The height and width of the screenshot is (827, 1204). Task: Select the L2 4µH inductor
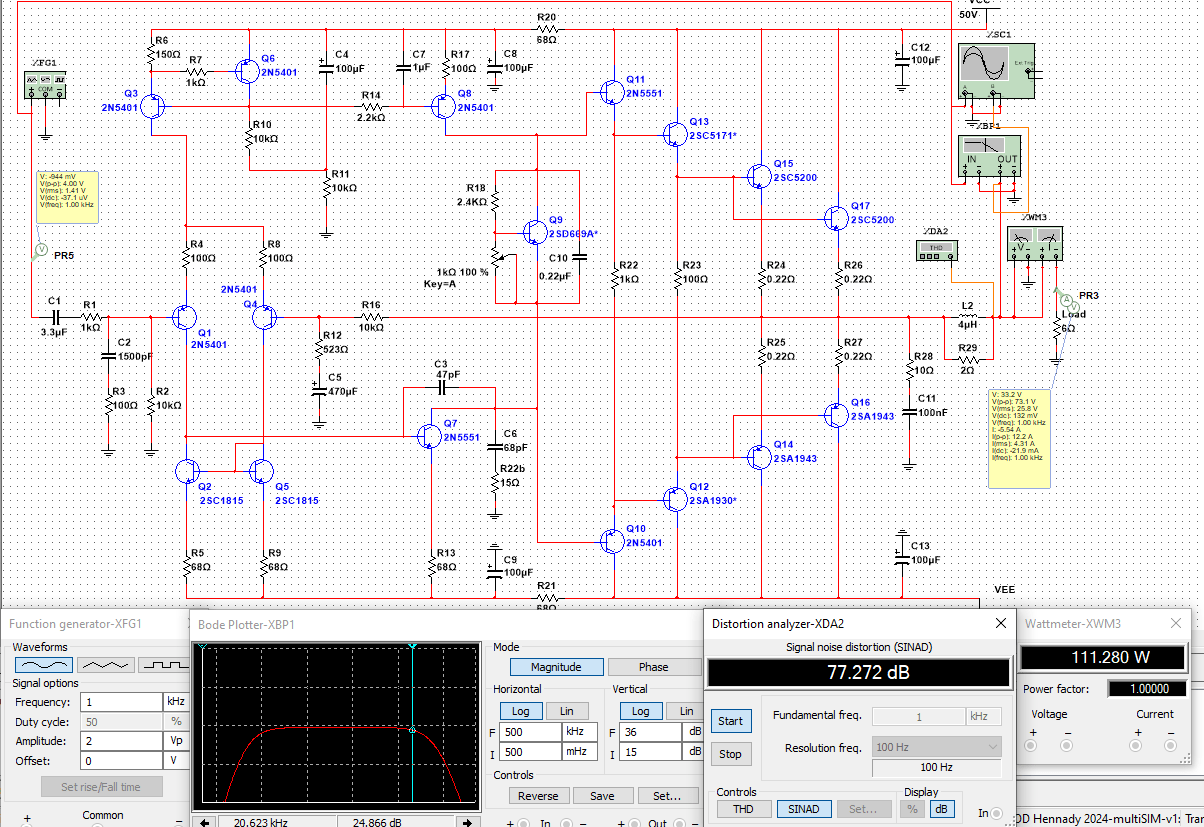(x=967, y=318)
